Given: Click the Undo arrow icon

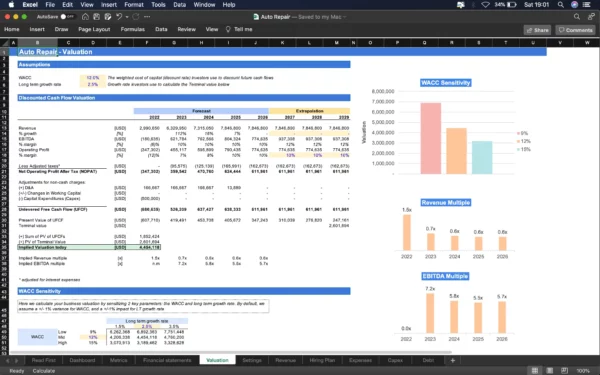Looking at the screenshot, I should point(119,17).
